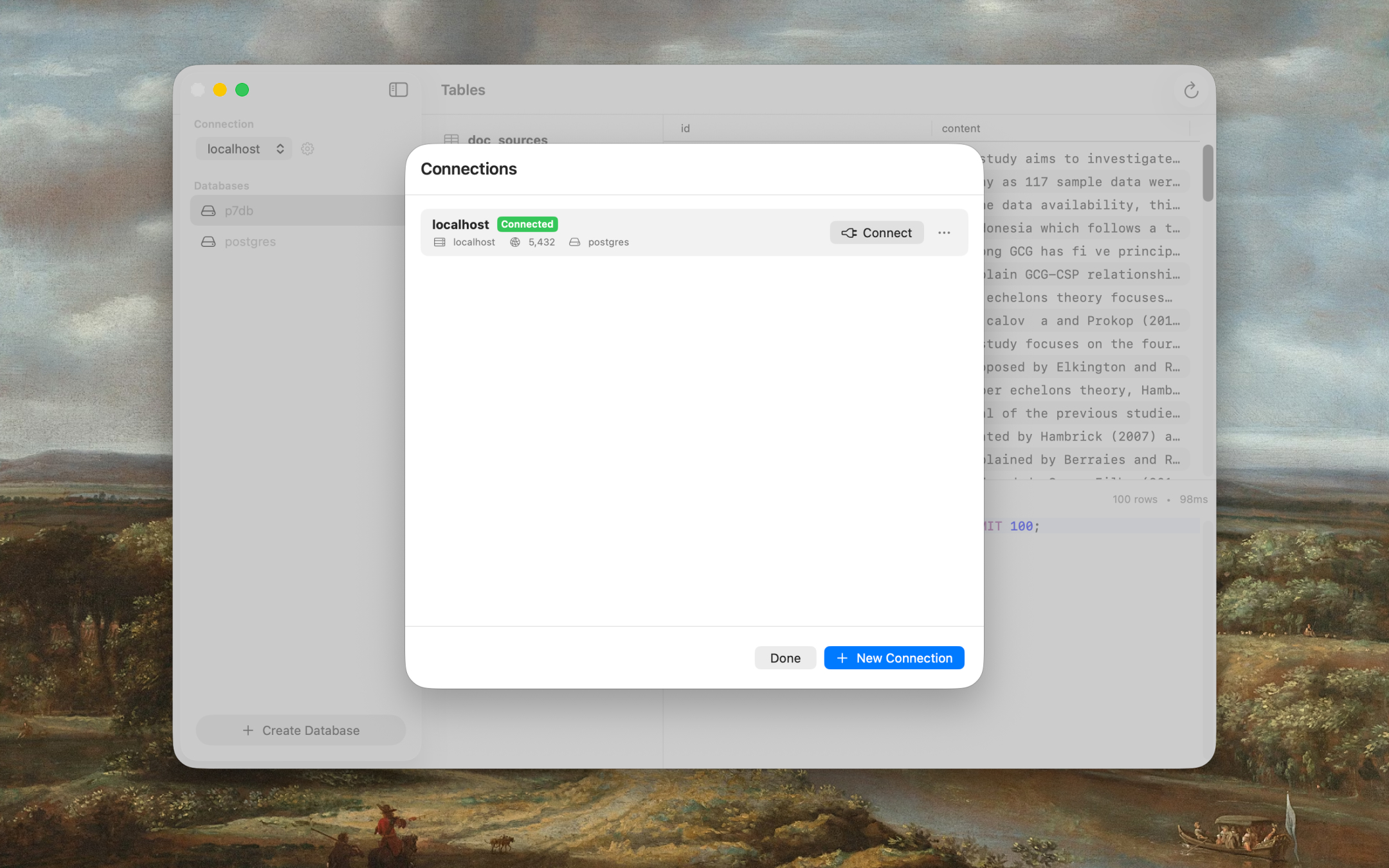1389x868 pixels.
Task: Connect to the localhost server
Action: (x=876, y=232)
